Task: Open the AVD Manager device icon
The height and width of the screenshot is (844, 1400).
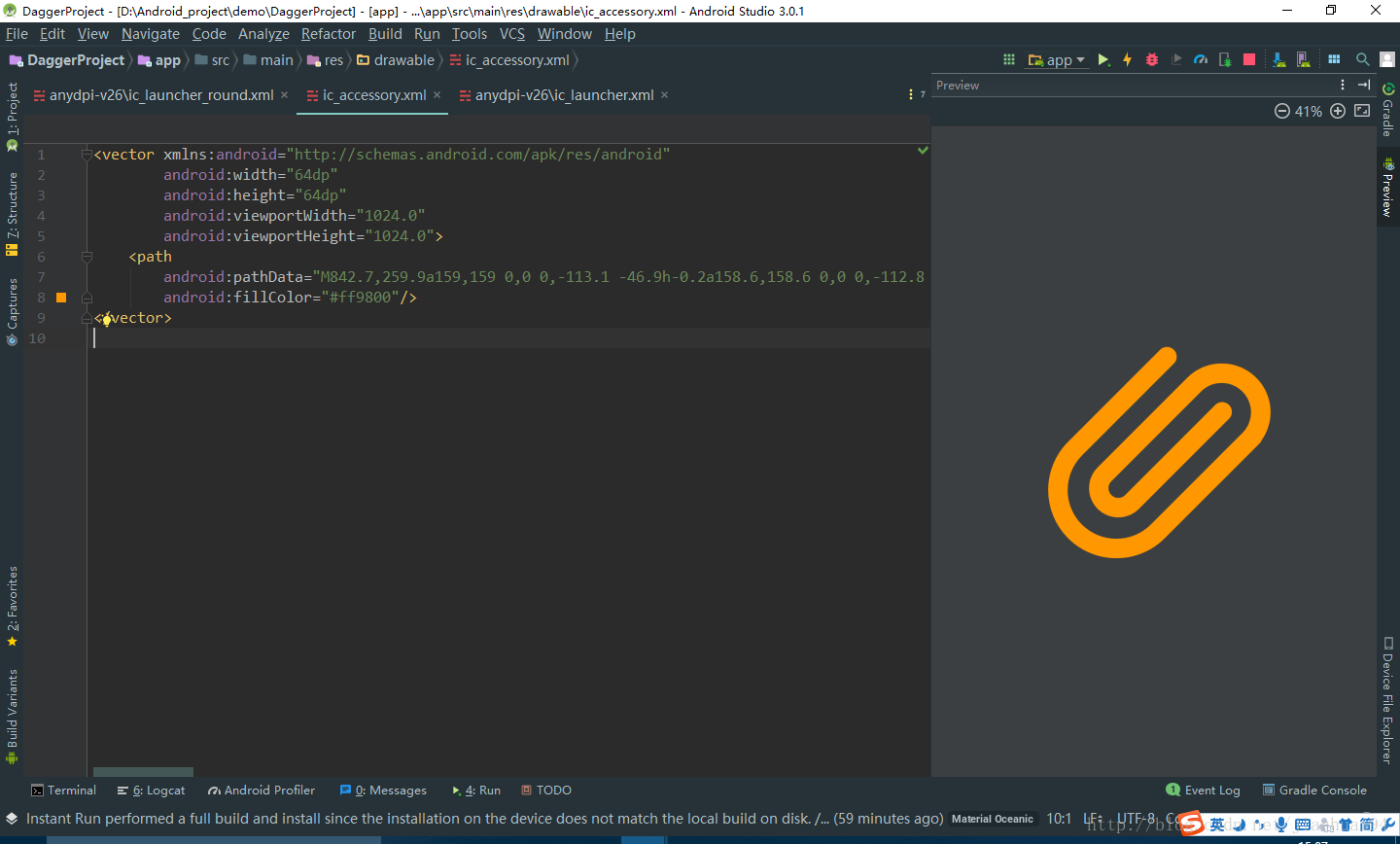Action: click(1304, 59)
